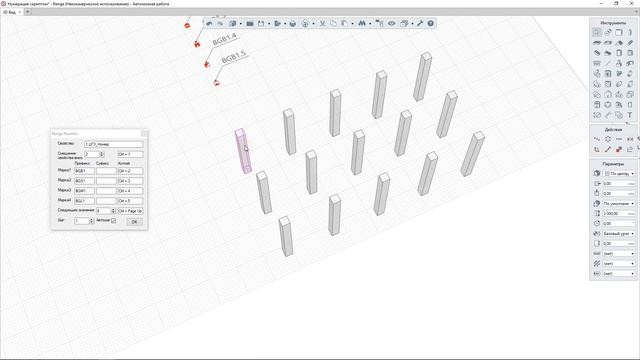
Task: Click the Марка4 prefix field
Action: (x=84, y=201)
